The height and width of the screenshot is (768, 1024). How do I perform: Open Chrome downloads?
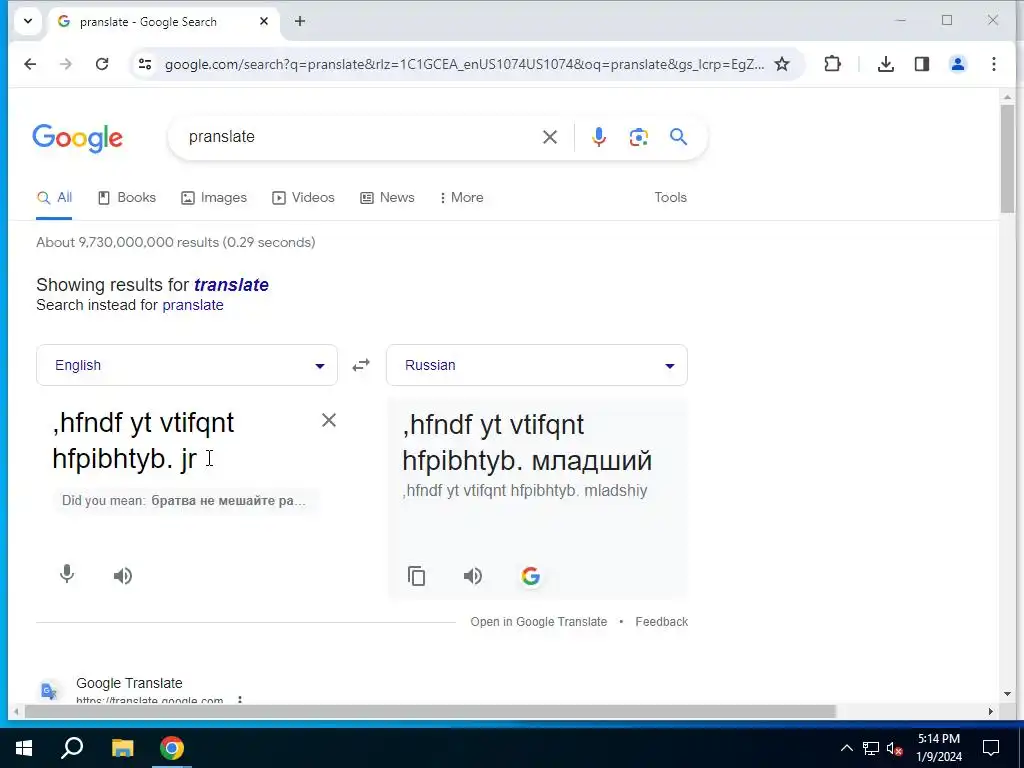[x=886, y=64]
